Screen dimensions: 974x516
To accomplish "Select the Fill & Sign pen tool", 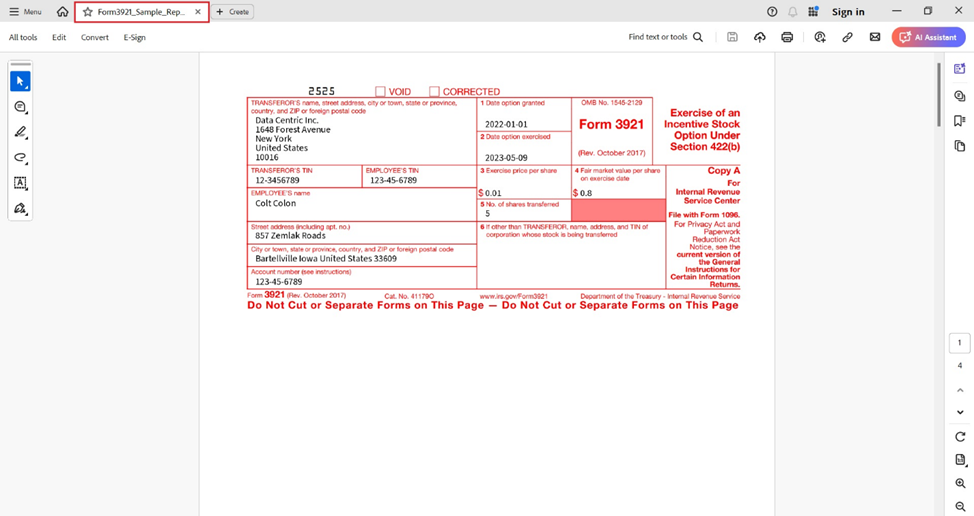I will tap(20, 209).
